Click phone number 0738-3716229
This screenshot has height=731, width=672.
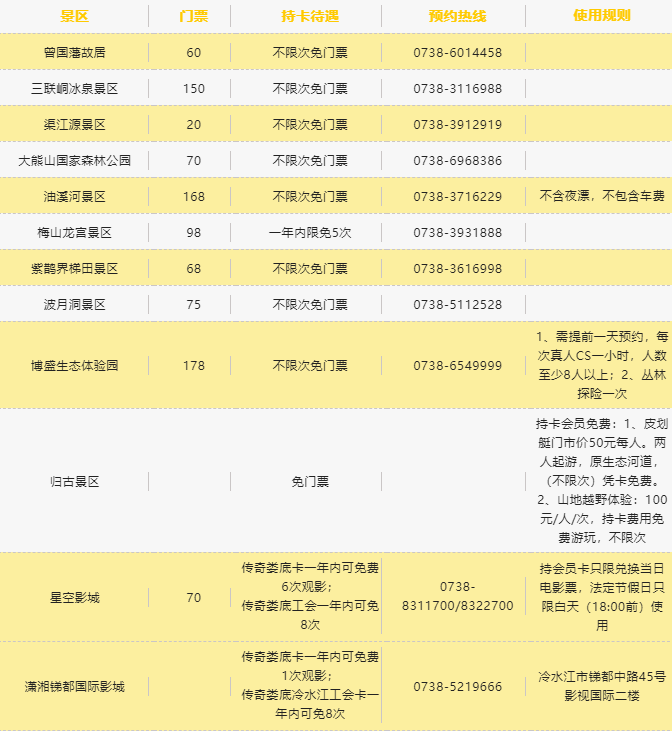tap(457, 196)
